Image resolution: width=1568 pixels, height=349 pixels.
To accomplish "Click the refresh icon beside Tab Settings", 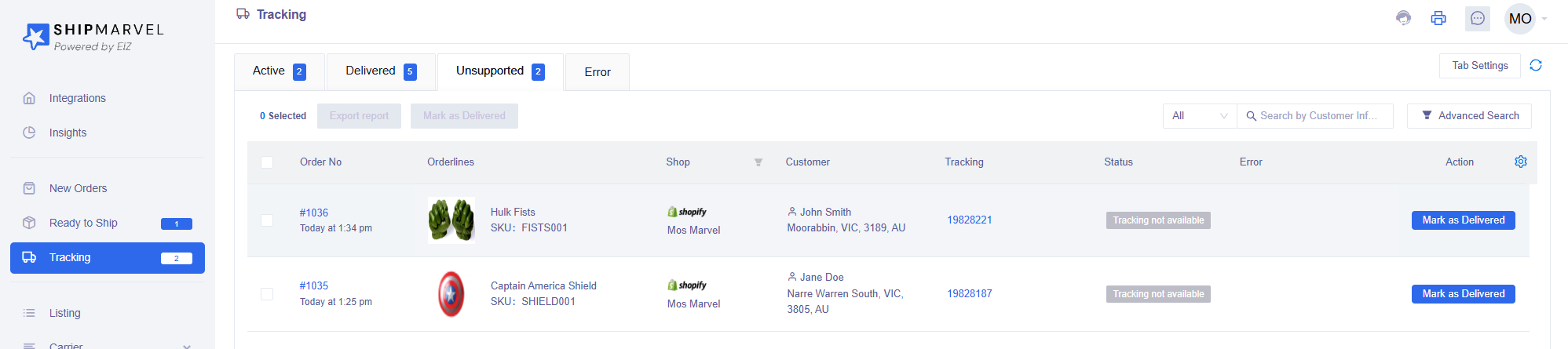I will click(1536, 65).
